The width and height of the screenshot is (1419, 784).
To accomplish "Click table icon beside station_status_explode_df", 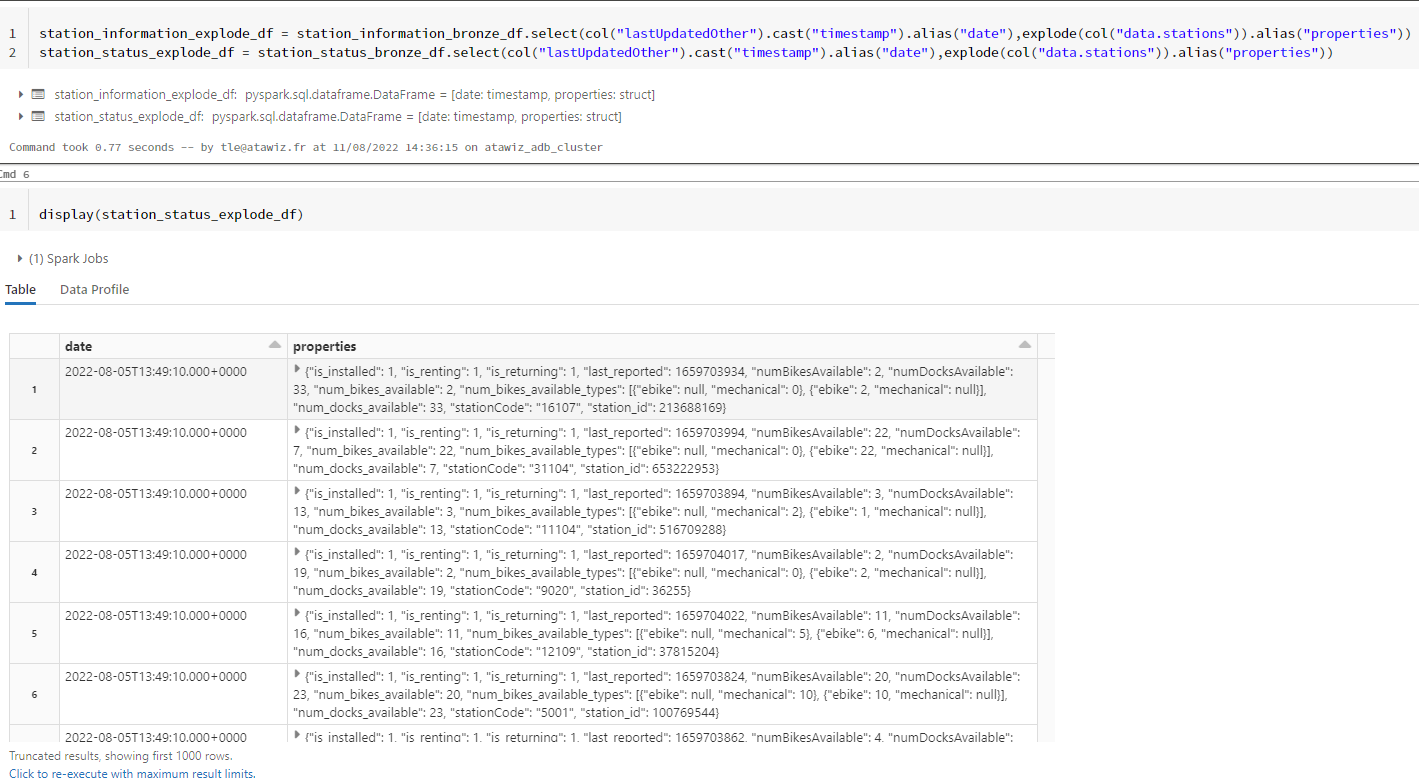I will [x=38, y=117].
